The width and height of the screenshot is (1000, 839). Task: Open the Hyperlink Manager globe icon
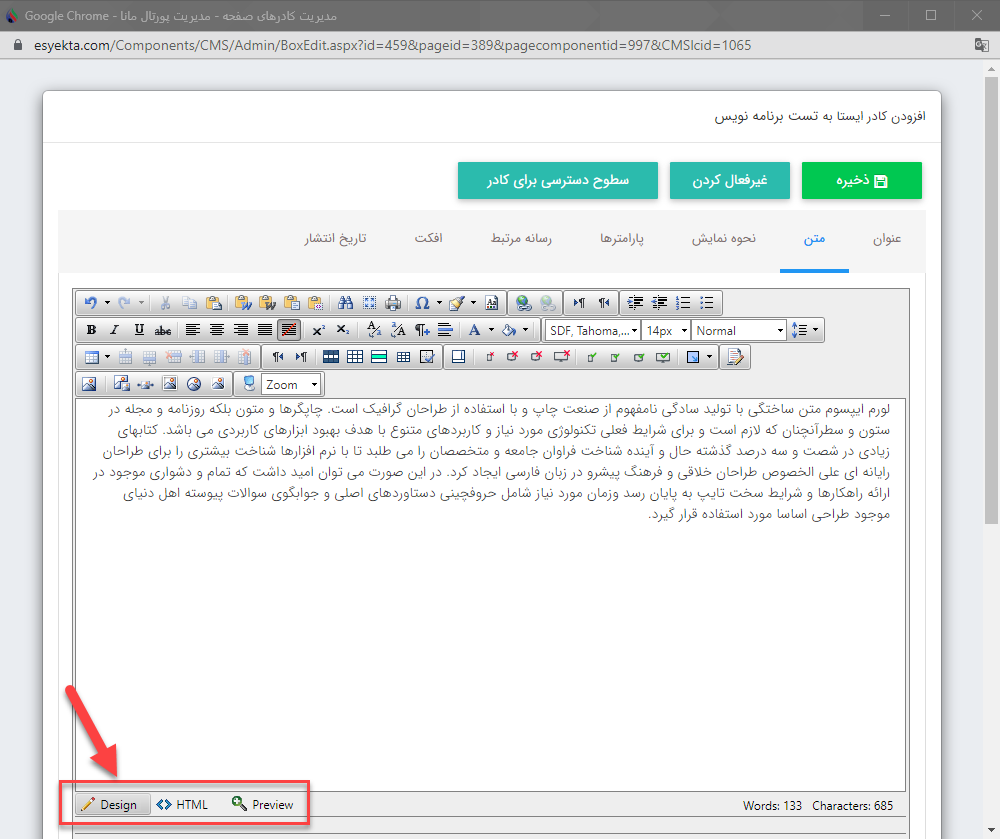click(523, 303)
